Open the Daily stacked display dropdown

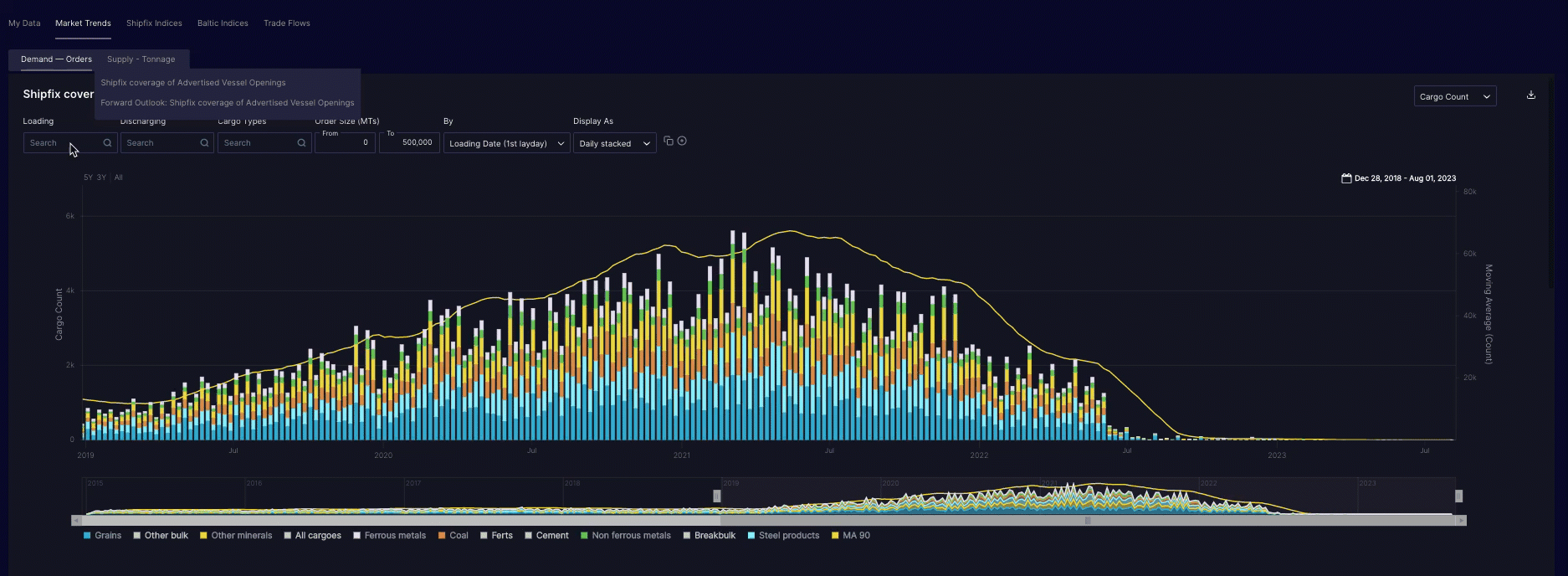pyautogui.click(x=614, y=144)
